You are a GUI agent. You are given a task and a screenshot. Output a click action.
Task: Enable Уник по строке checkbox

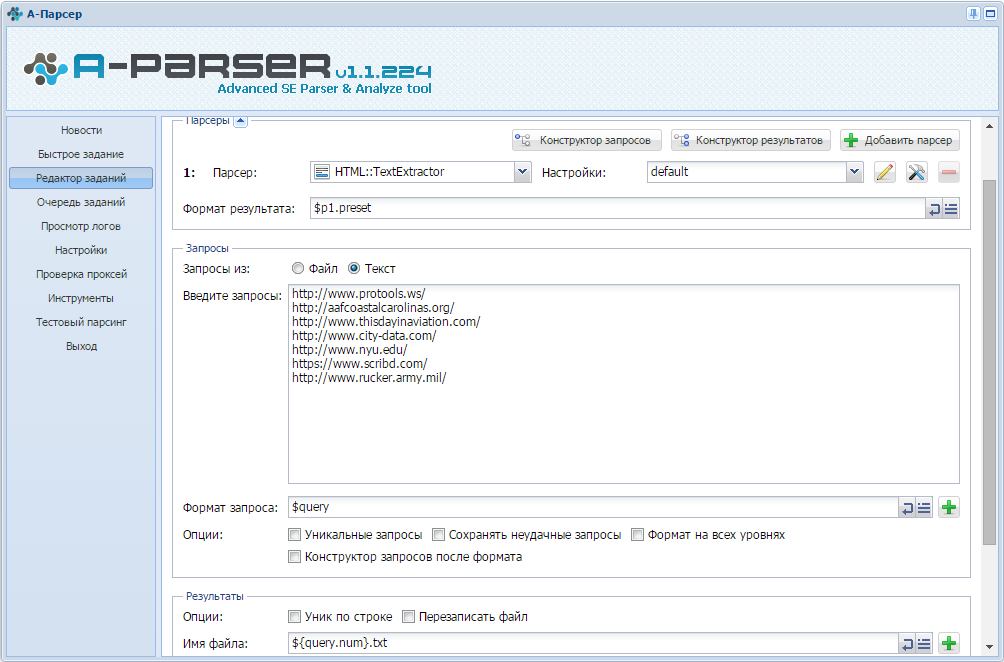295,617
